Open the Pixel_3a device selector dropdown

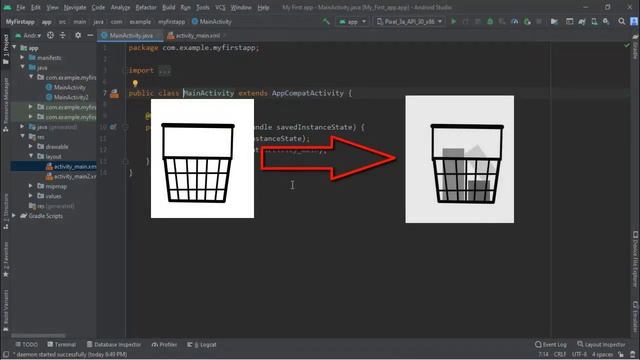tap(409, 22)
